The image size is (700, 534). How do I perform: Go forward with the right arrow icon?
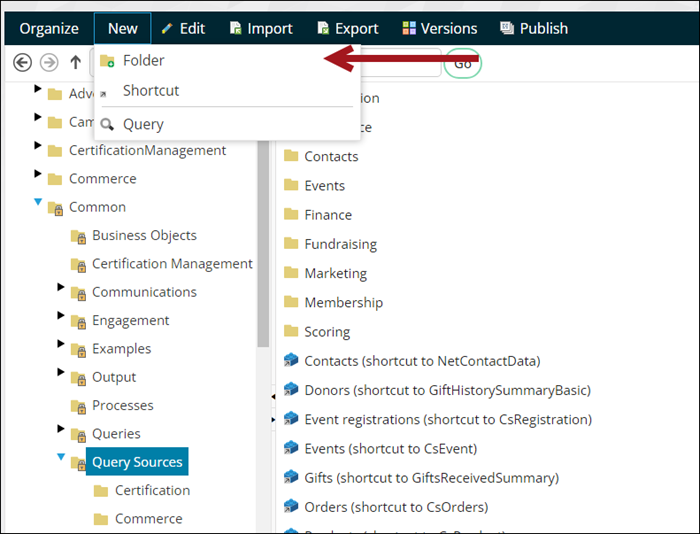(49, 63)
